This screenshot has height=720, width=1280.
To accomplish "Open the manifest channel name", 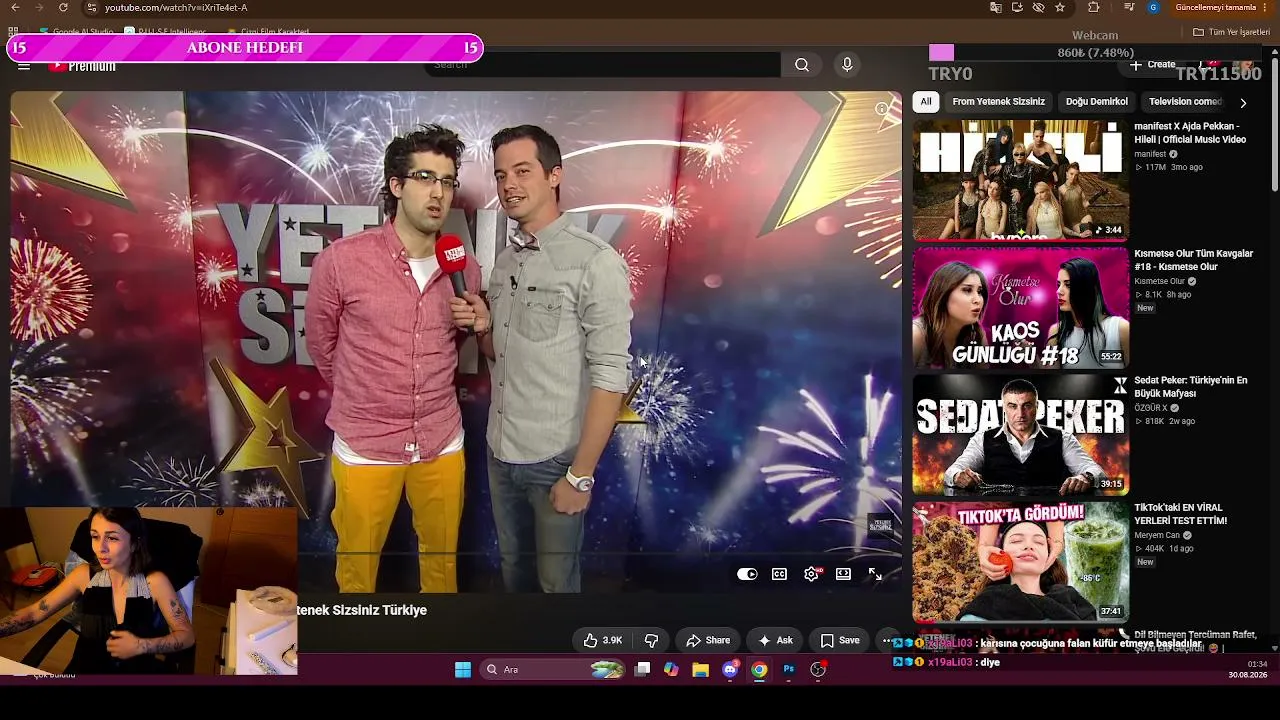I will [x=1150, y=154].
